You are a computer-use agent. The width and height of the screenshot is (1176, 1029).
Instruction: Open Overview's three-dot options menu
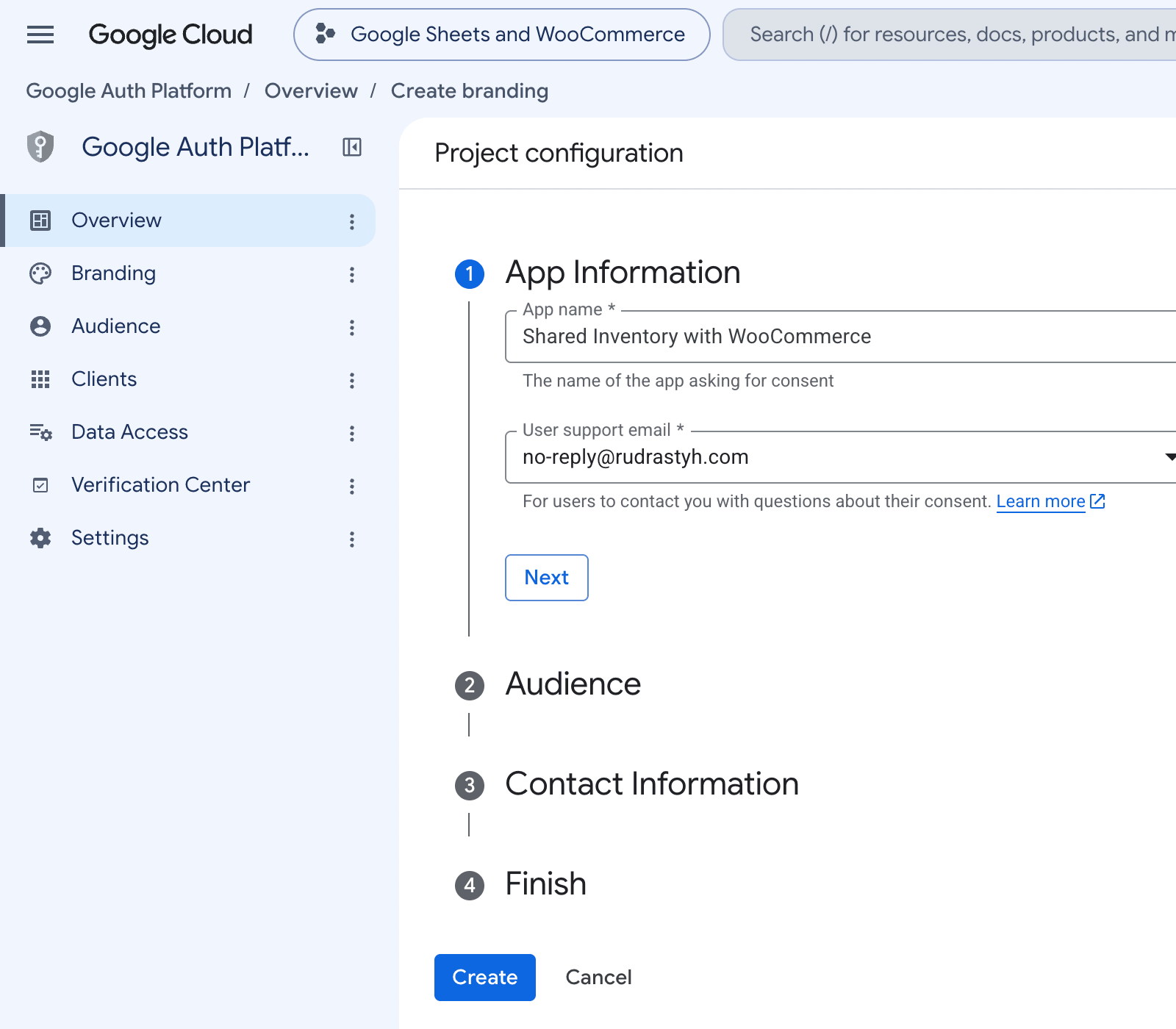[352, 221]
